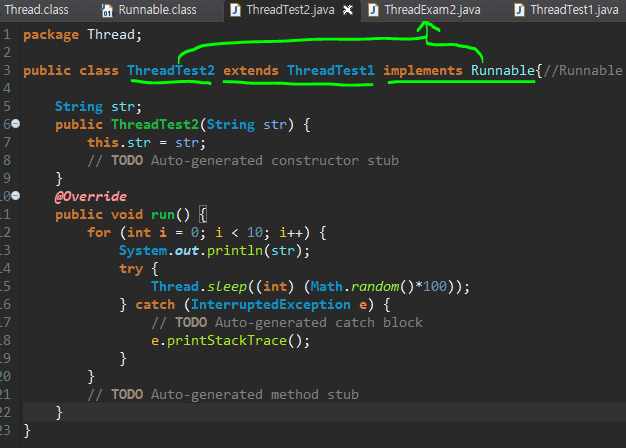This screenshot has height=448, width=626.
Task: Click the 'catch' keyword
Action: 155,305
